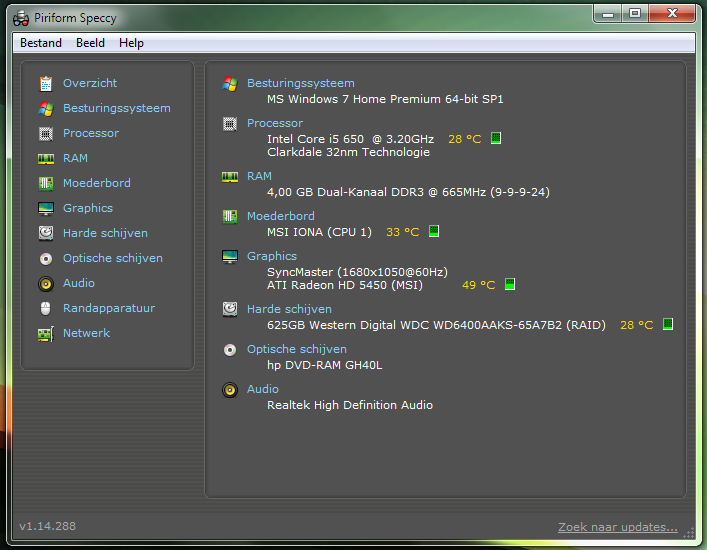Open the Bestand menu
This screenshot has height=550, width=707.
click(41, 43)
